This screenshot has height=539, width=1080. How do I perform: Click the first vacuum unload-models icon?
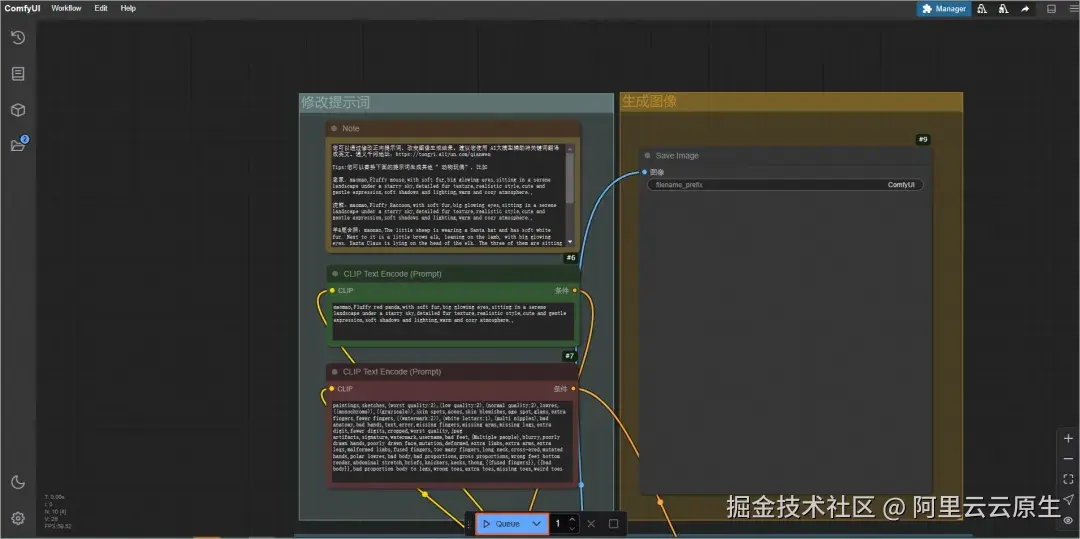point(982,9)
